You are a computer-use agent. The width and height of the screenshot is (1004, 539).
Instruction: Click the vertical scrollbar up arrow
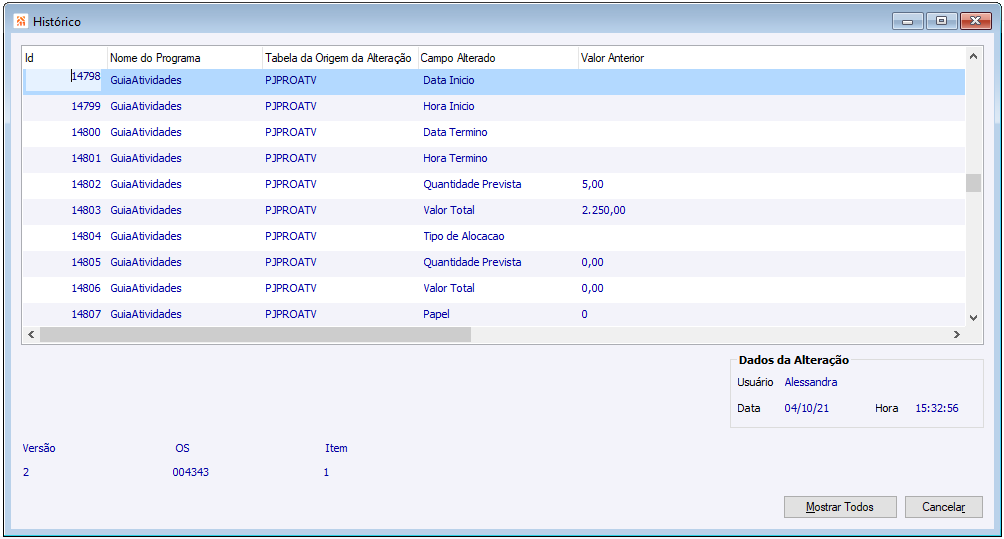click(973, 56)
